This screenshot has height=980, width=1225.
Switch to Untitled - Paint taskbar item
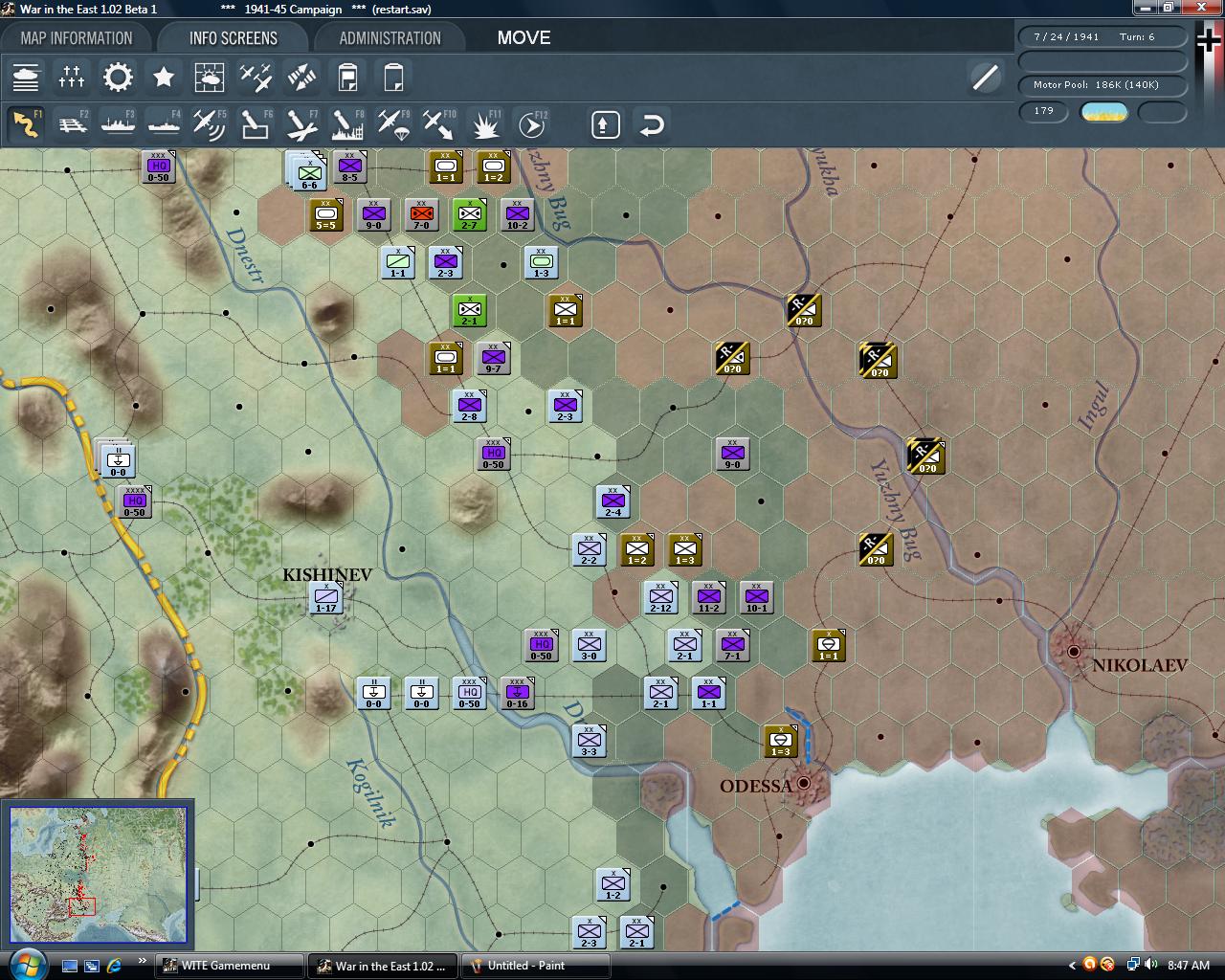click(x=536, y=966)
